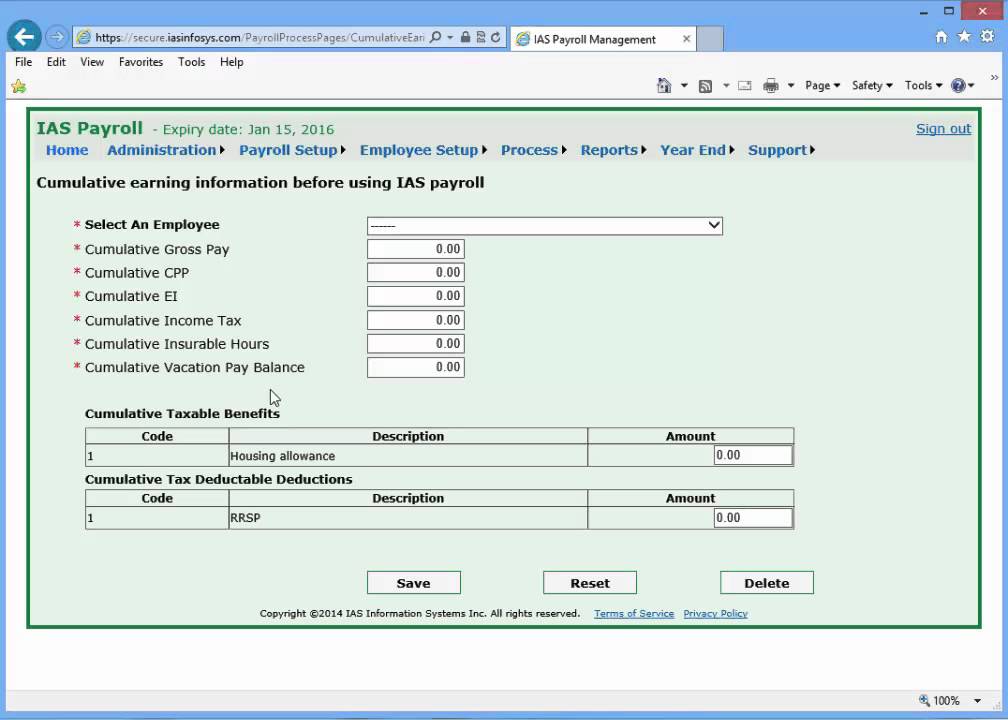Open the command bar Tools dropdown
The image size is (1008, 720).
923,86
